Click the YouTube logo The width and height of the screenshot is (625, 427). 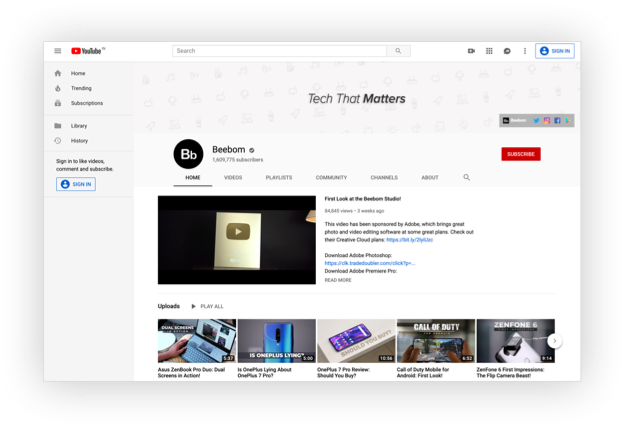pos(87,51)
